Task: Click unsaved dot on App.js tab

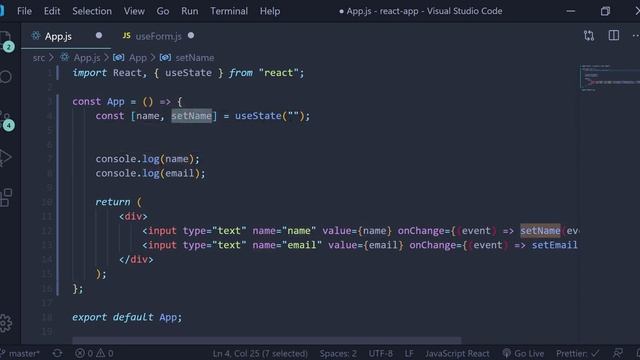Action: [x=99, y=36]
